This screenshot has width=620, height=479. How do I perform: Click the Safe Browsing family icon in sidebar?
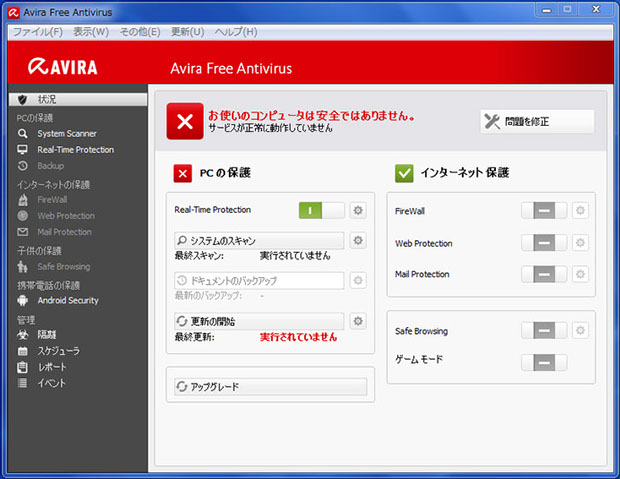(x=23, y=267)
